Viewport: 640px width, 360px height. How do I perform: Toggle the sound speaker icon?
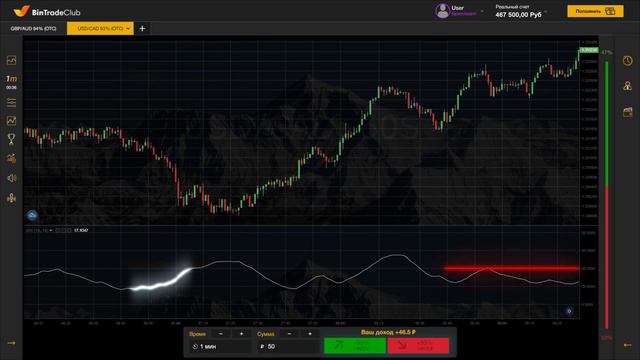tap(11, 178)
